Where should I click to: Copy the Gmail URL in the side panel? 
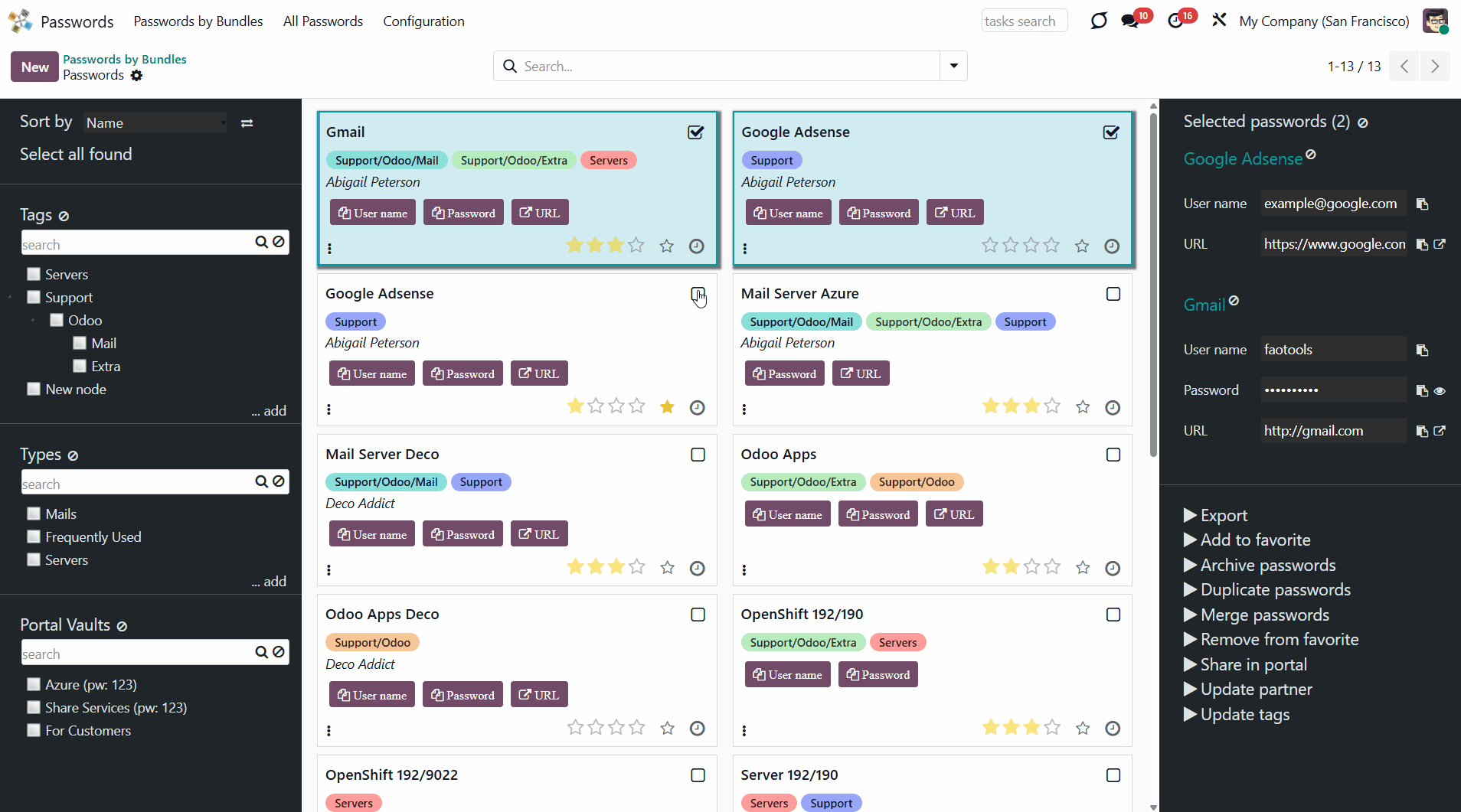click(1422, 432)
